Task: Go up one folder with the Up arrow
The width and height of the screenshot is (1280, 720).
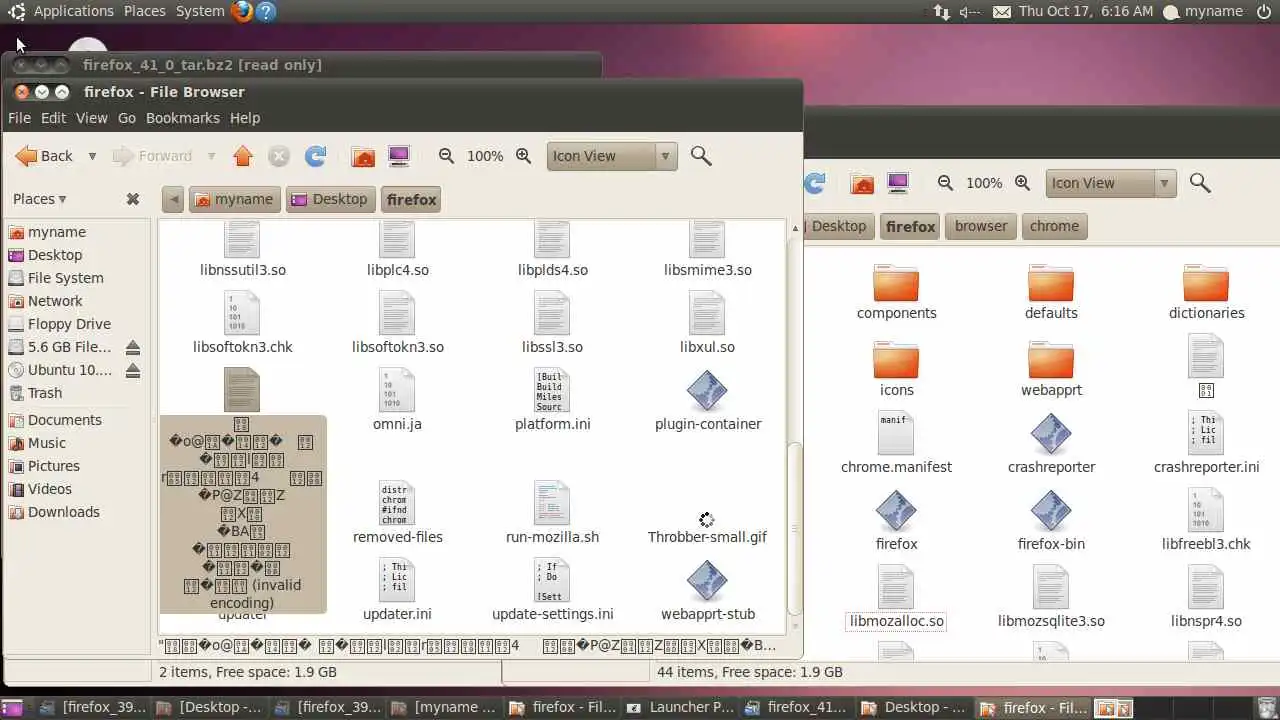Action: point(243,156)
